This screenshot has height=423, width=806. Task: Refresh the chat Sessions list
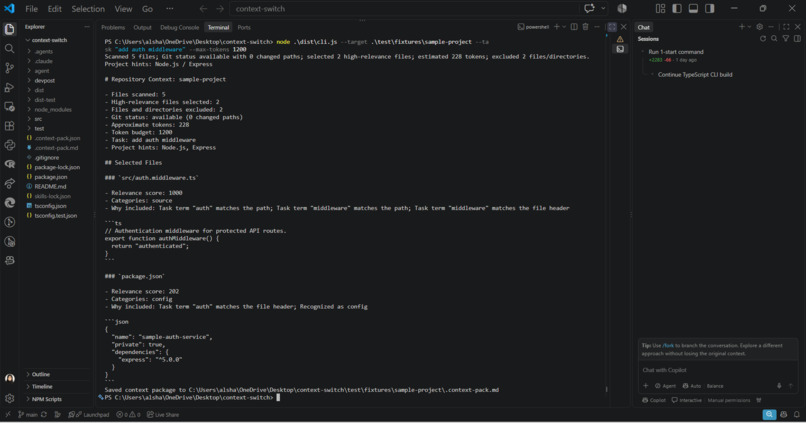(763, 39)
